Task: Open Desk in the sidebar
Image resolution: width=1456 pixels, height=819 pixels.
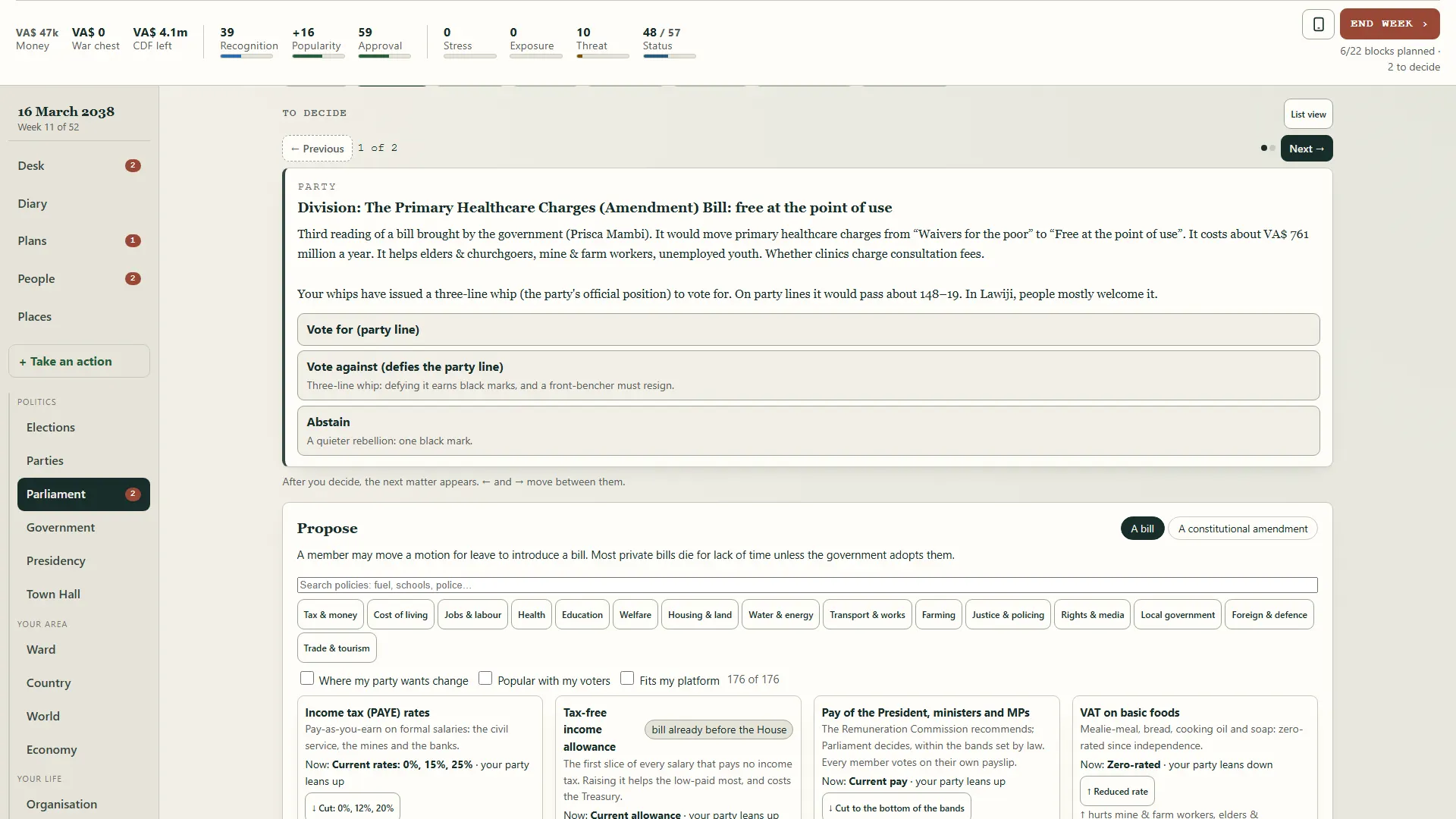Action: click(x=79, y=166)
